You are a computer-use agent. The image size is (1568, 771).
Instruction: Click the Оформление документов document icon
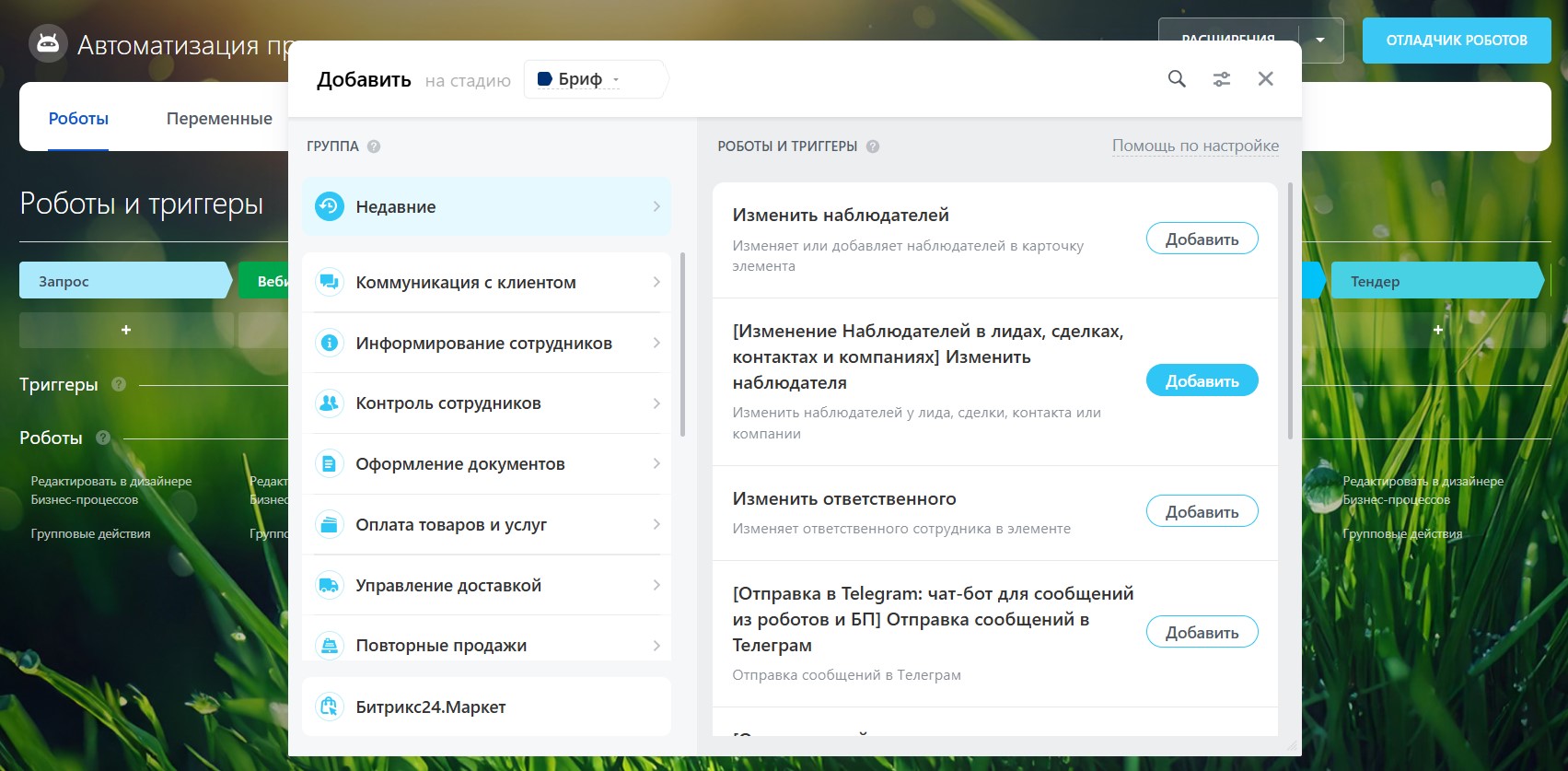(x=329, y=463)
